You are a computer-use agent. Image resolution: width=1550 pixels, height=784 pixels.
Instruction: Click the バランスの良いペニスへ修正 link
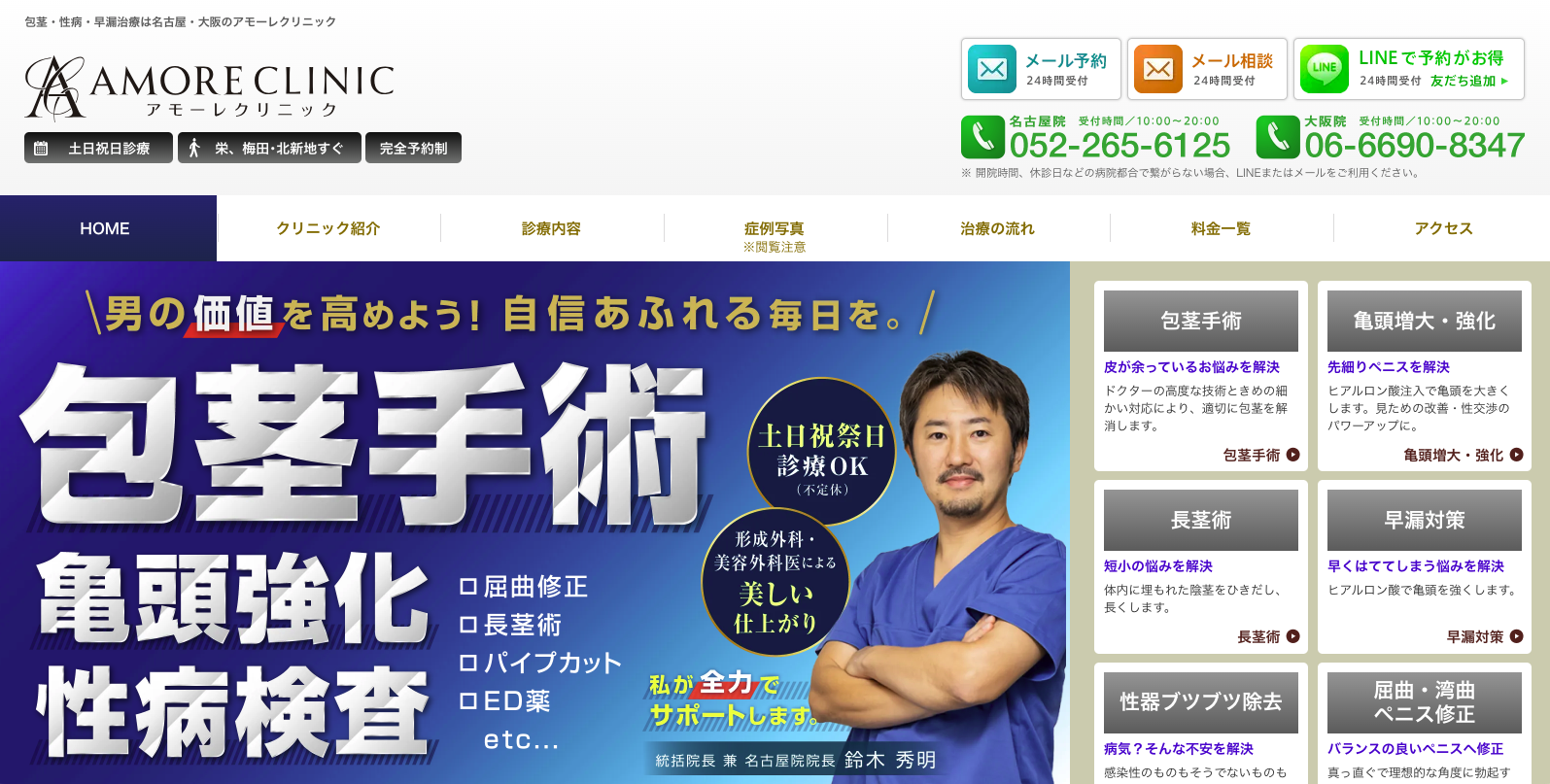click(1416, 749)
